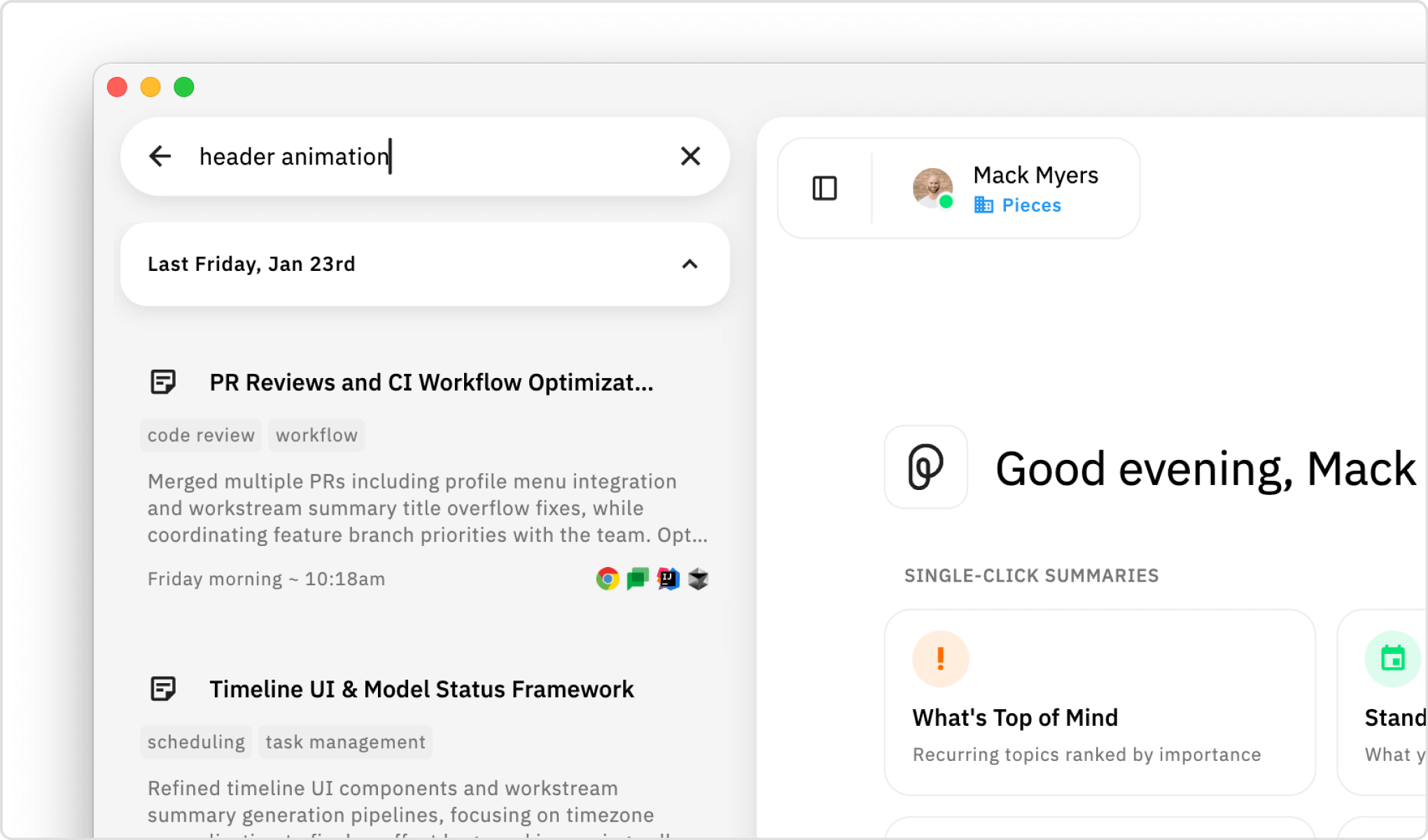This screenshot has height=840, width=1428.
Task: Click the dark cube app source icon
Action: point(698,579)
